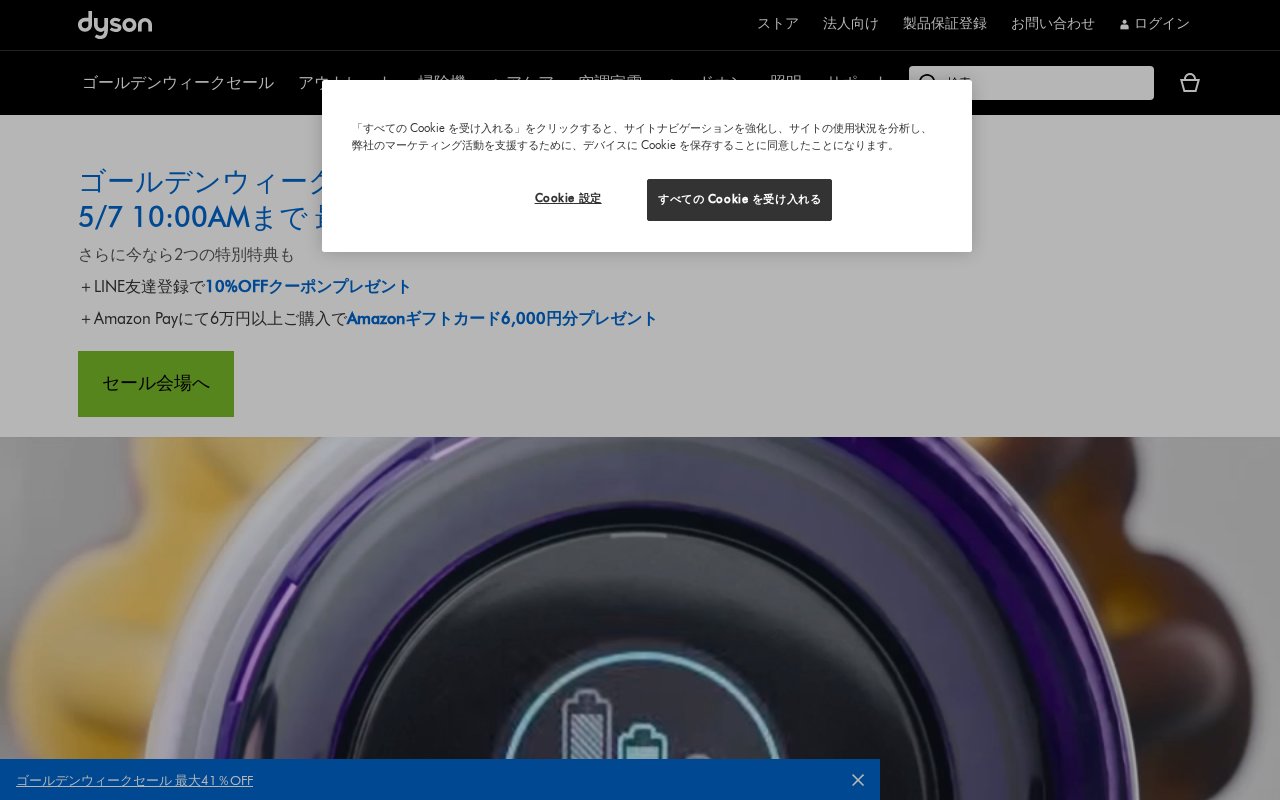Click the セール会場へ green button
1280x800 pixels.
pyautogui.click(x=156, y=384)
